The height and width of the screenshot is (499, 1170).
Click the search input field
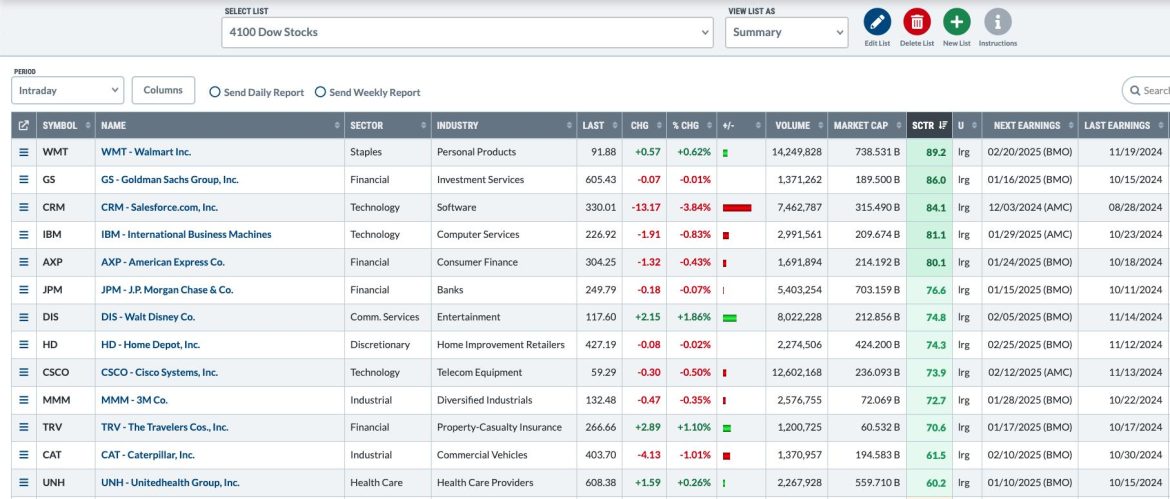1150,90
